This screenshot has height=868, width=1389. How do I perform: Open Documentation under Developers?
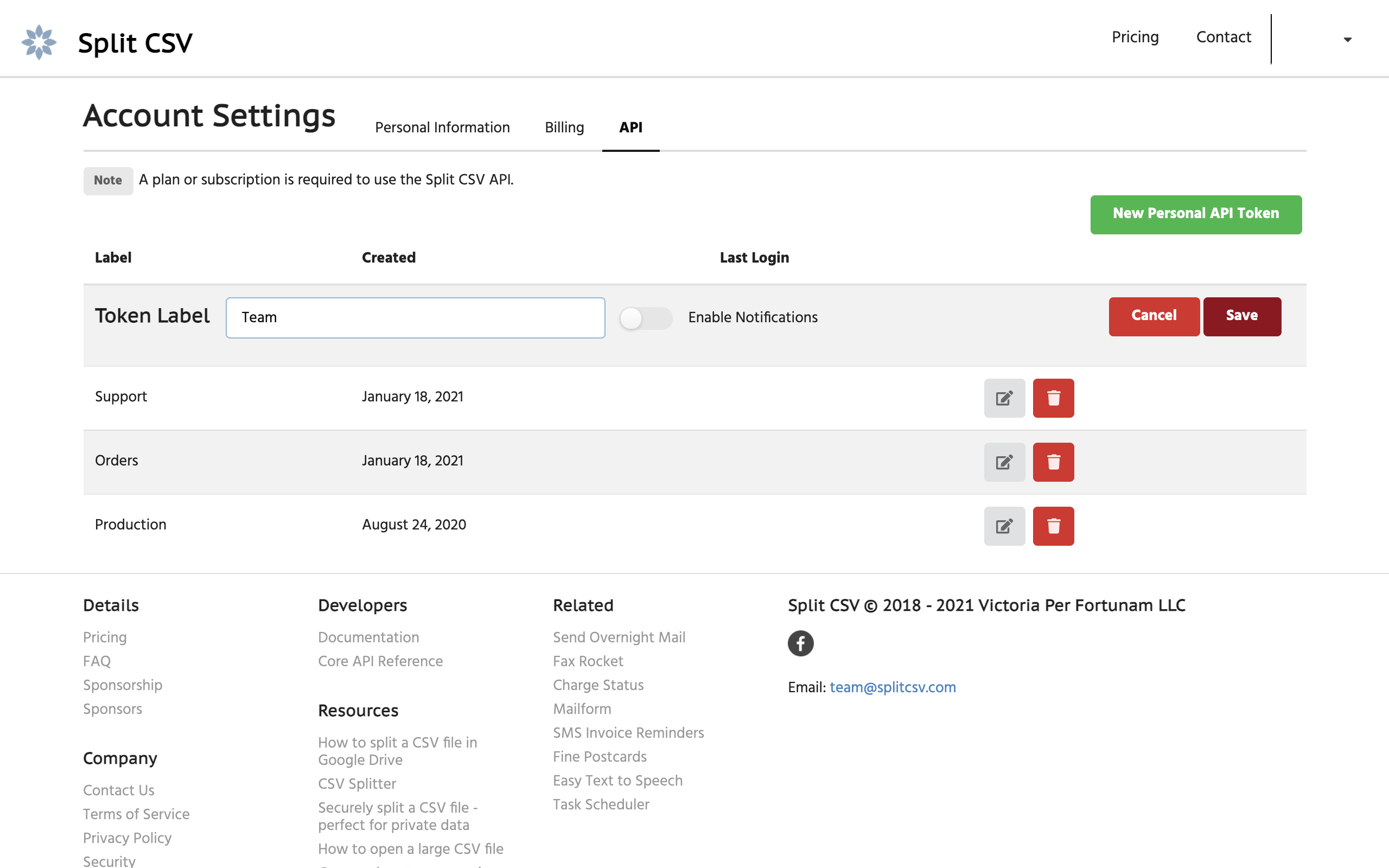(x=368, y=637)
